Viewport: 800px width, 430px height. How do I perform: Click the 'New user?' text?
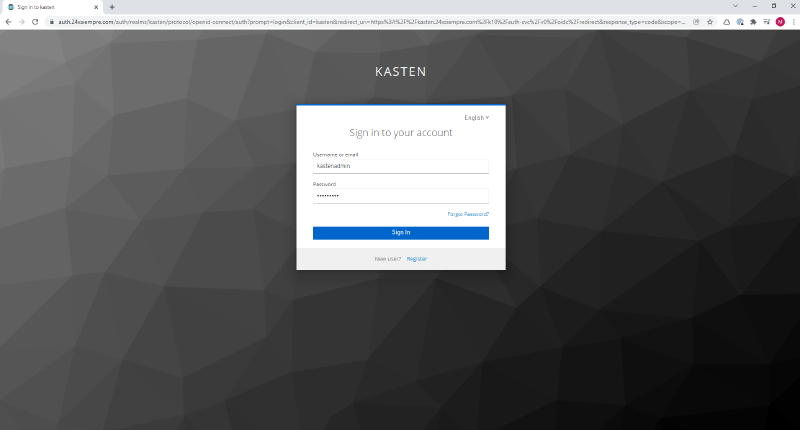pyautogui.click(x=388, y=259)
